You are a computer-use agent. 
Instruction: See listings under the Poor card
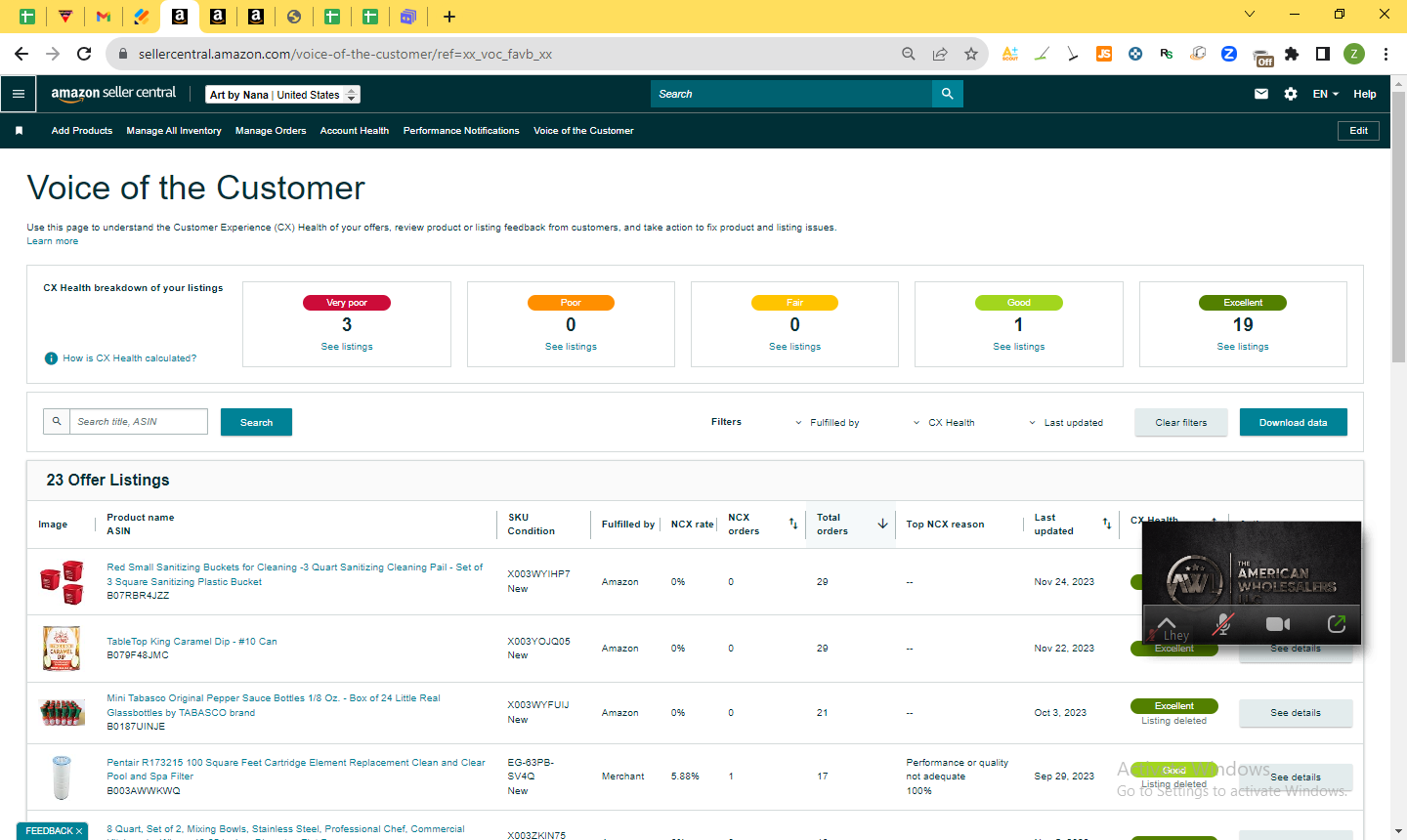(571, 347)
